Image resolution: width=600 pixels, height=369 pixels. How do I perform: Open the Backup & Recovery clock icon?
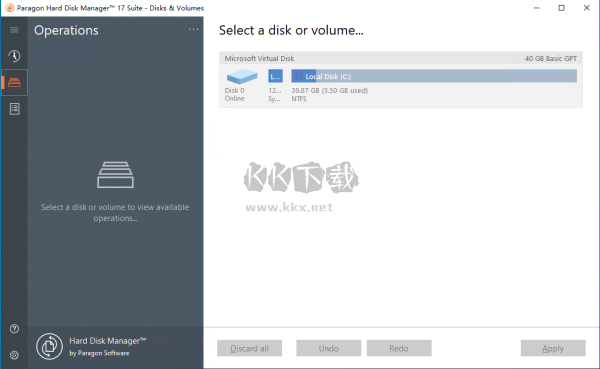click(x=14, y=56)
